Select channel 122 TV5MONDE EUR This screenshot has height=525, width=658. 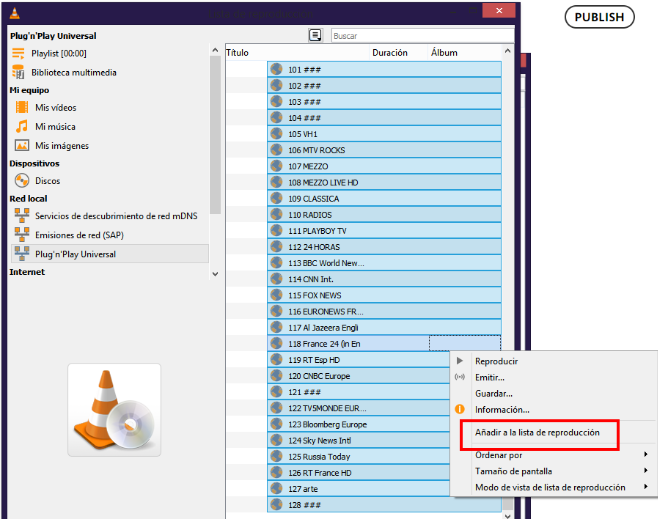click(x=358, y=408)
